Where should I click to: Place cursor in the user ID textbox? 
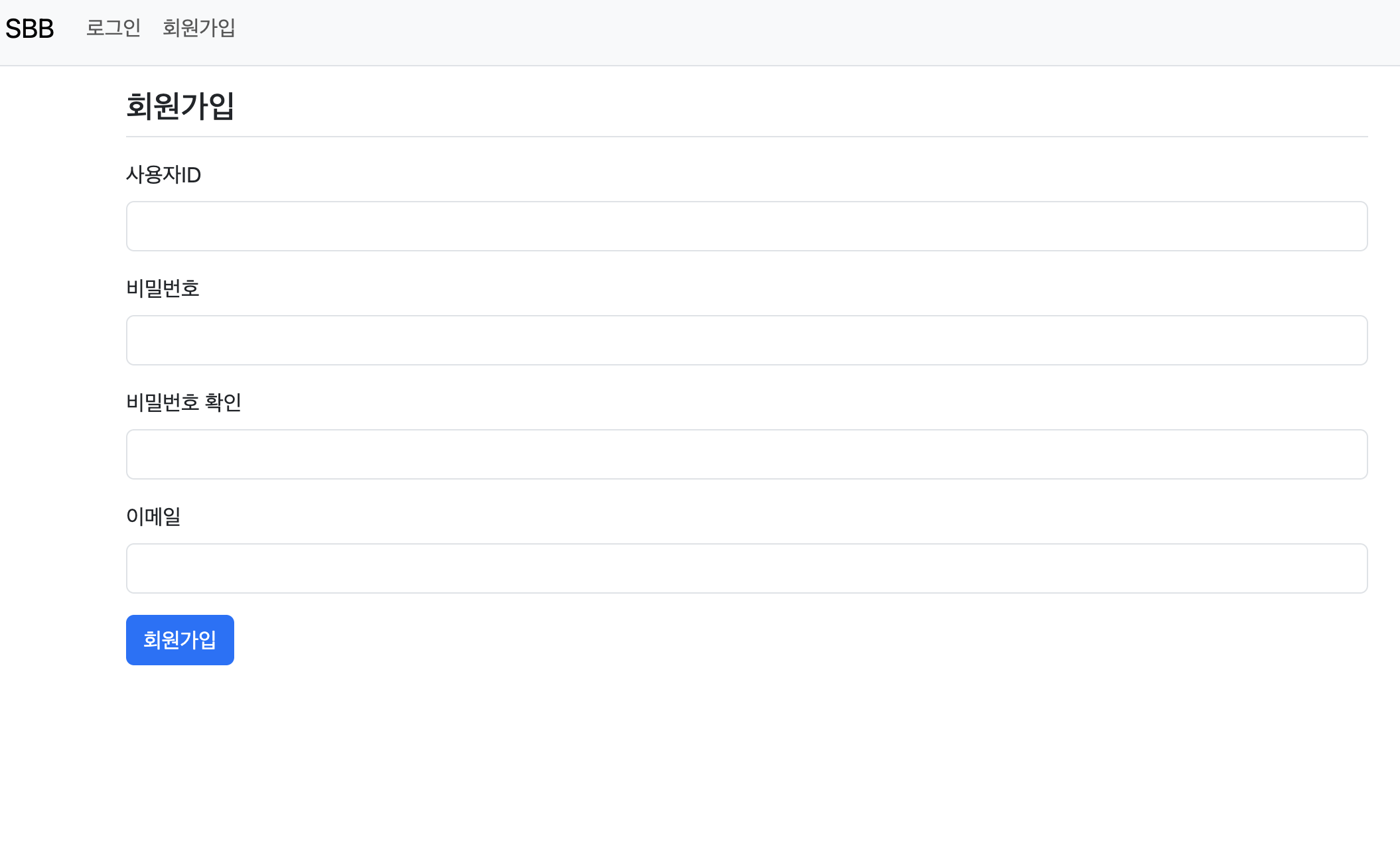tap(746, 226)
